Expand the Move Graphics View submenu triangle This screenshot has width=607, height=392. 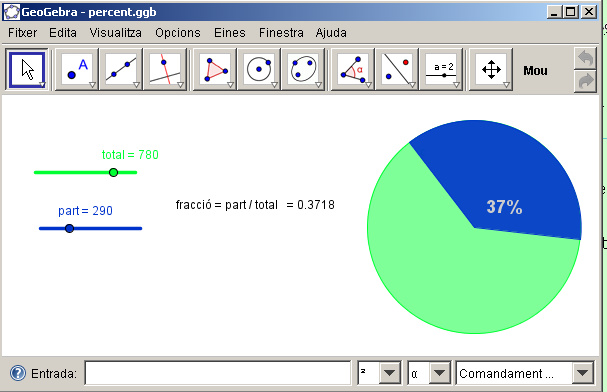[506, 85]
